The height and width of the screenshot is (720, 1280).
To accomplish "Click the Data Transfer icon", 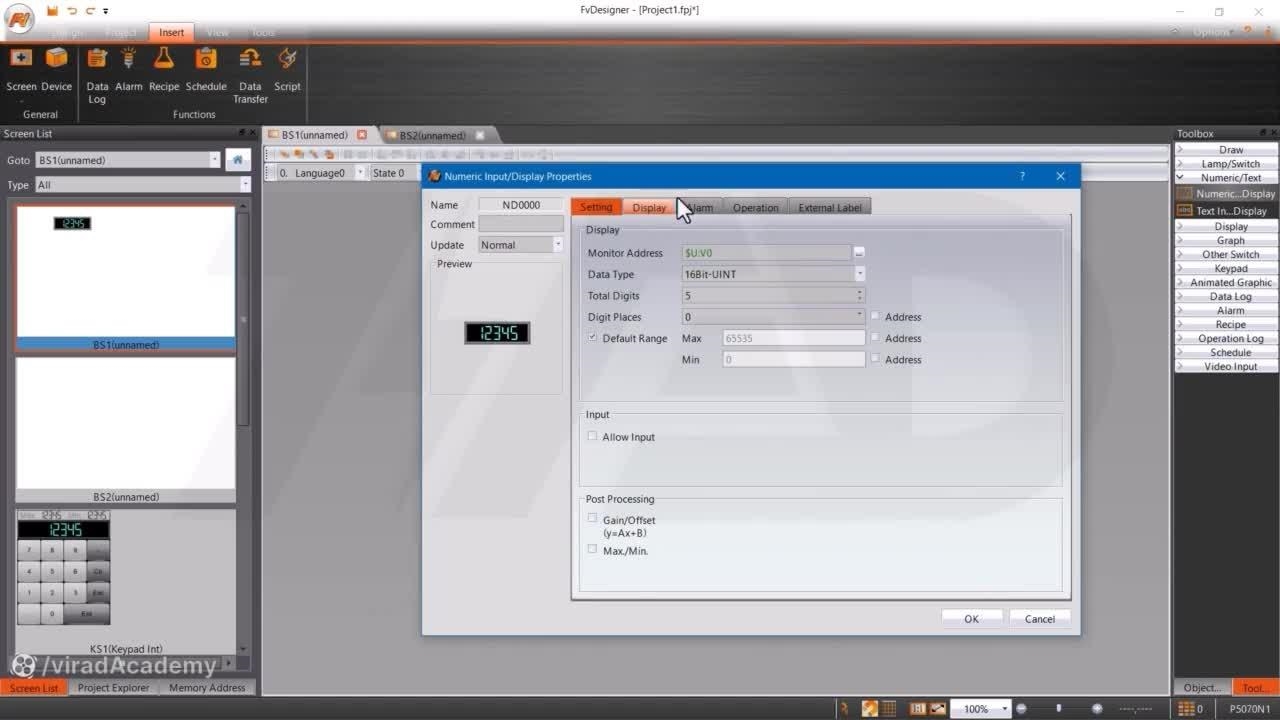I will [x=250, y=60].
